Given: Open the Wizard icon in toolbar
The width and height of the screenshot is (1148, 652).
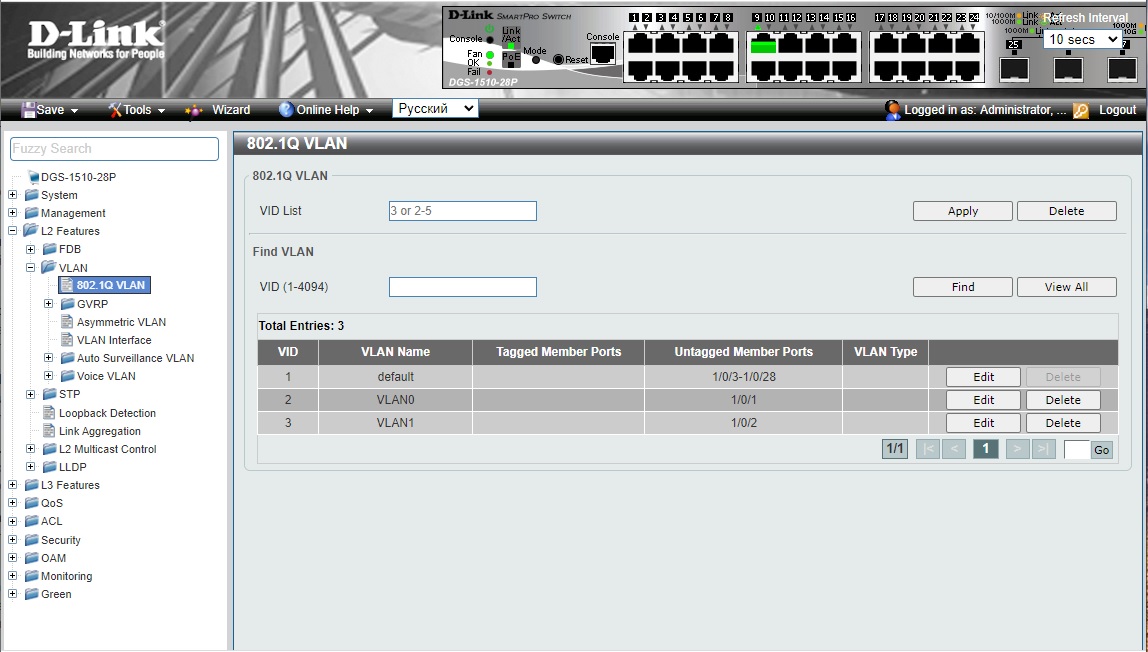Looking at the screenshot, I should pyautogui.click(x=194, y=110).
